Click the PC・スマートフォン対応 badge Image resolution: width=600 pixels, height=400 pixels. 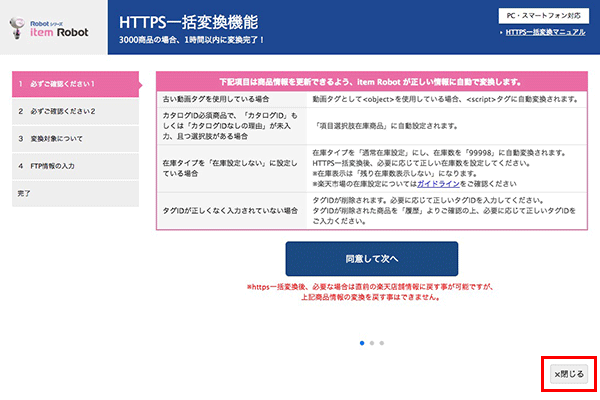click(545, 15)
